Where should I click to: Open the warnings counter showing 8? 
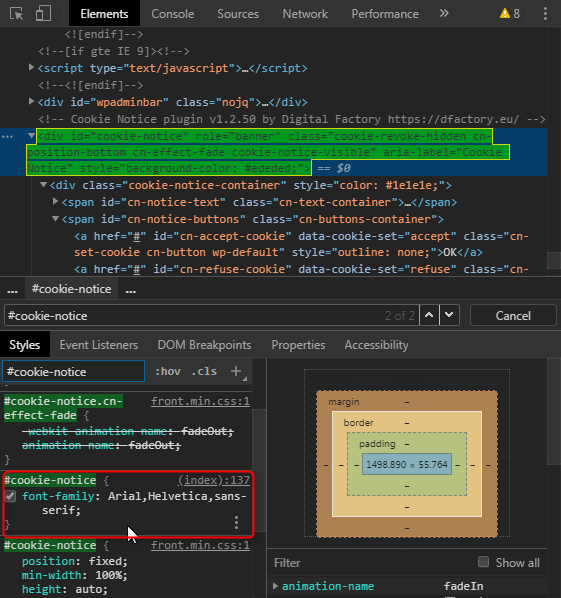pos(510,14)
